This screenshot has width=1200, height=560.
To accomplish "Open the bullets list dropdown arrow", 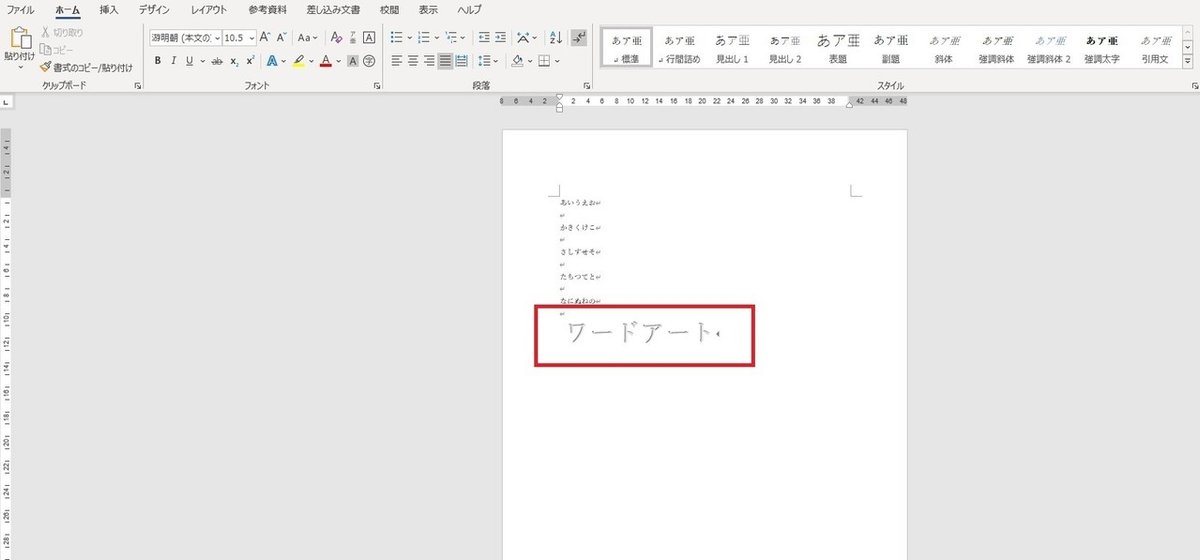I will [x=410, y=37].
